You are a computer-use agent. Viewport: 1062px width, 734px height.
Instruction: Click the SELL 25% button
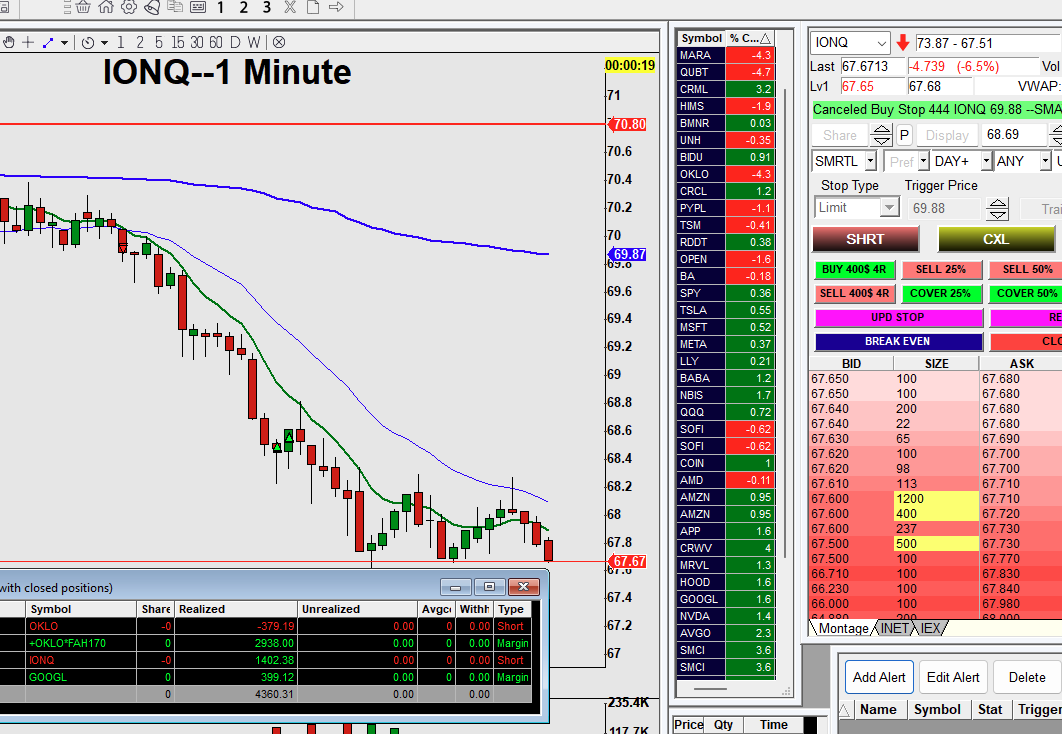(x=941, y=269)
